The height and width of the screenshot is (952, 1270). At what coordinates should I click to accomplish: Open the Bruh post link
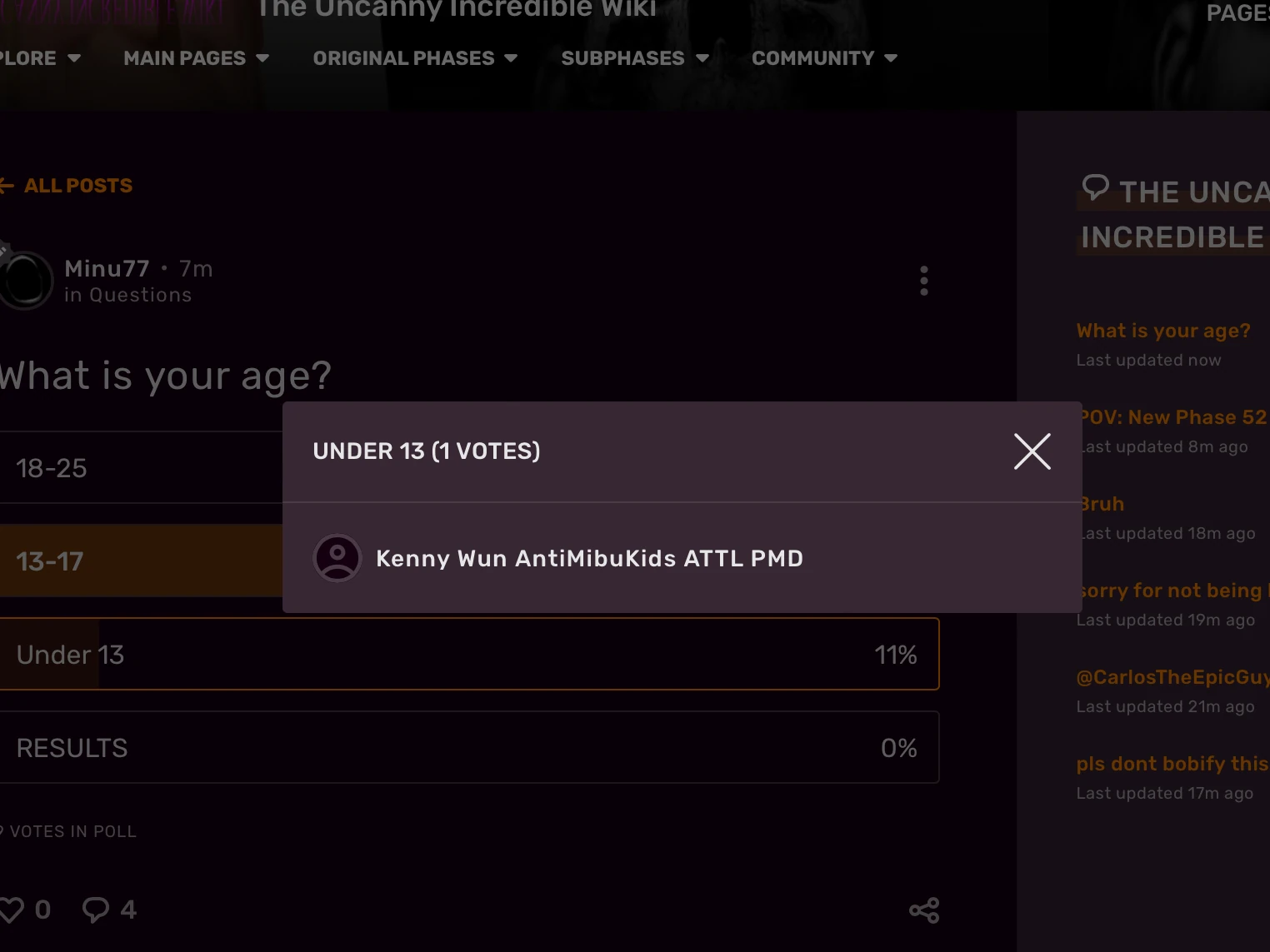pos(1103,504)
